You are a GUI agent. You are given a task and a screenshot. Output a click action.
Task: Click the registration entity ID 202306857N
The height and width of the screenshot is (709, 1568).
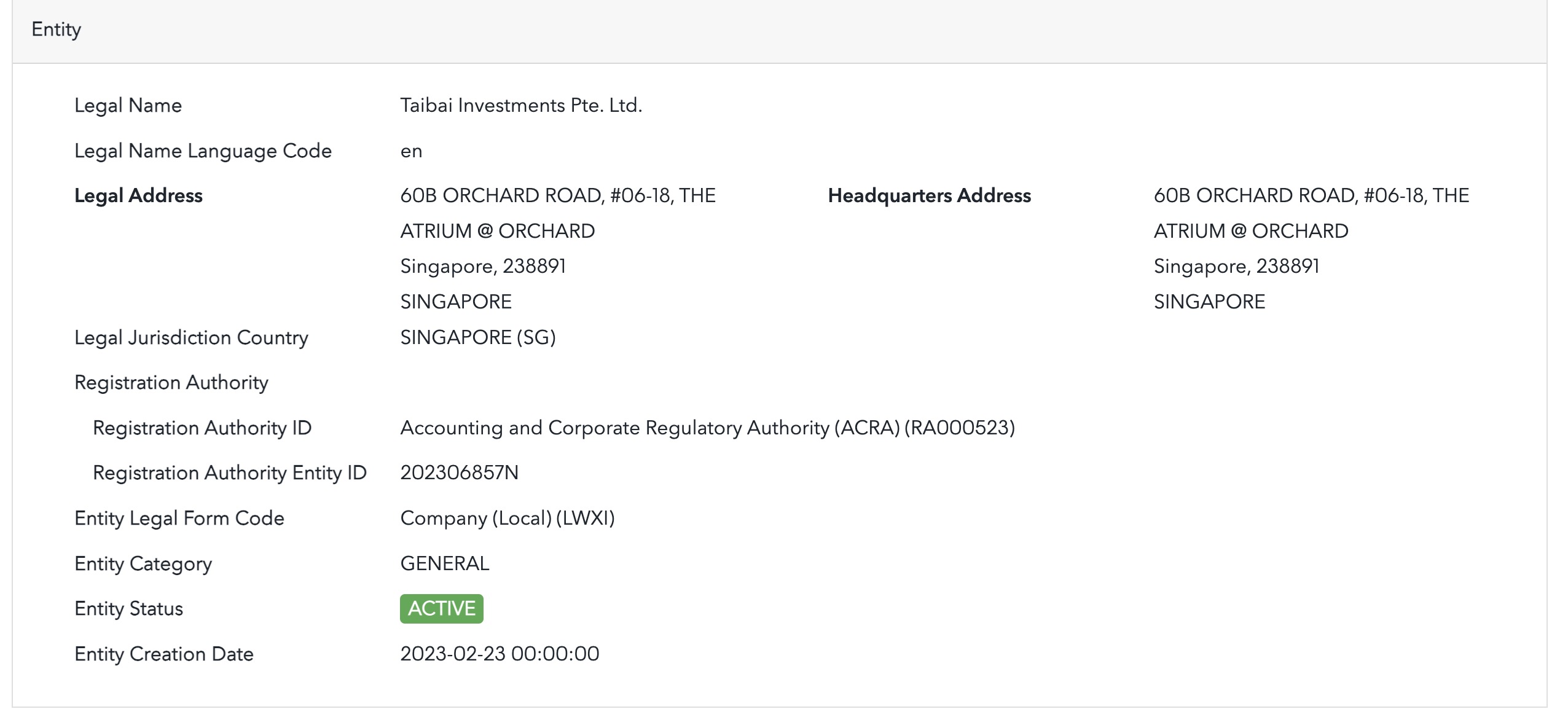pos(459,472)
